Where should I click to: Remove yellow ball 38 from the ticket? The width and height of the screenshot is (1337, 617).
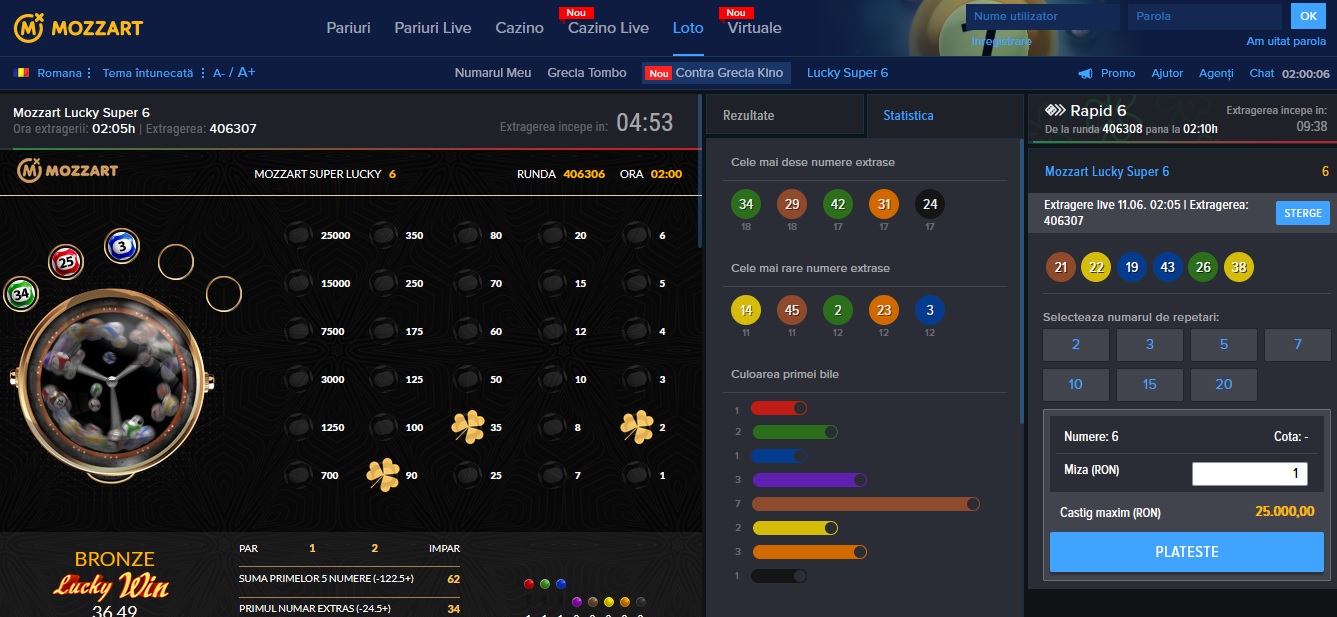coord(1238,267)
